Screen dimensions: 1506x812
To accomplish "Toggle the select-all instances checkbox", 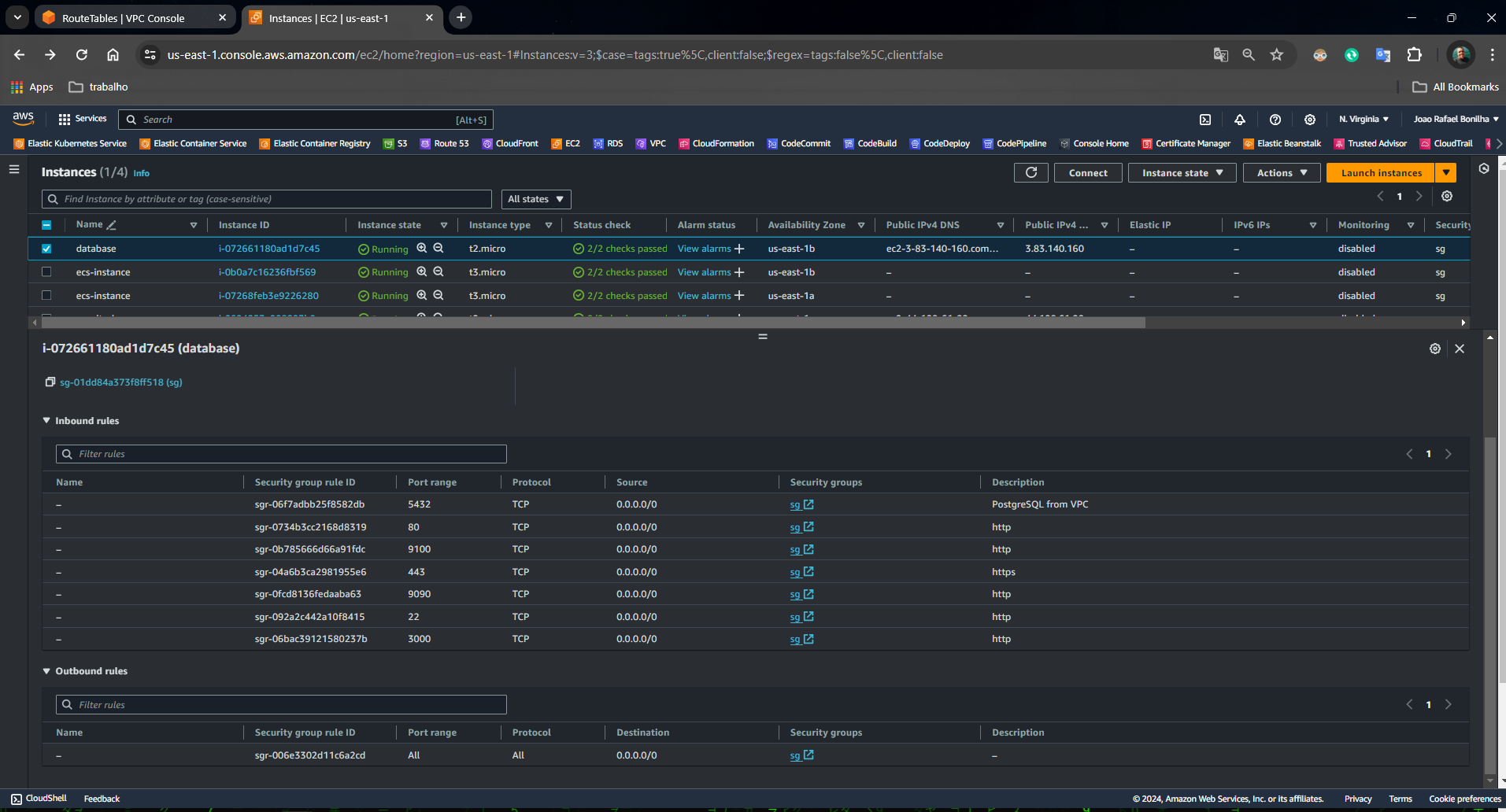I will point(46,225).
